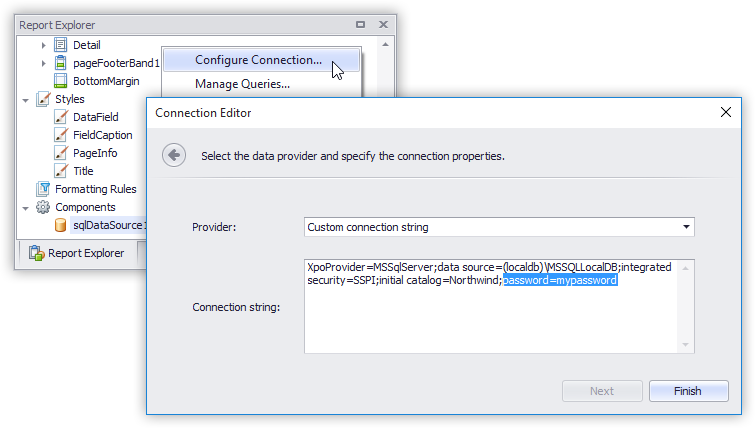Choose Configure Connection from context menu
Screen dimensions: 755x428
point(258,60)
